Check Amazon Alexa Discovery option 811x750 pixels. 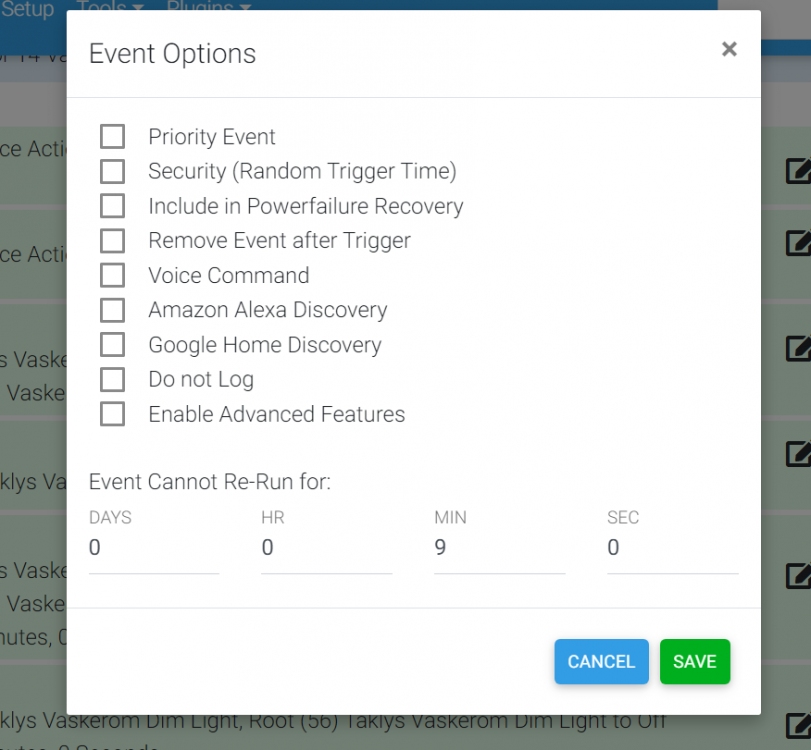(x=112, y=310)
